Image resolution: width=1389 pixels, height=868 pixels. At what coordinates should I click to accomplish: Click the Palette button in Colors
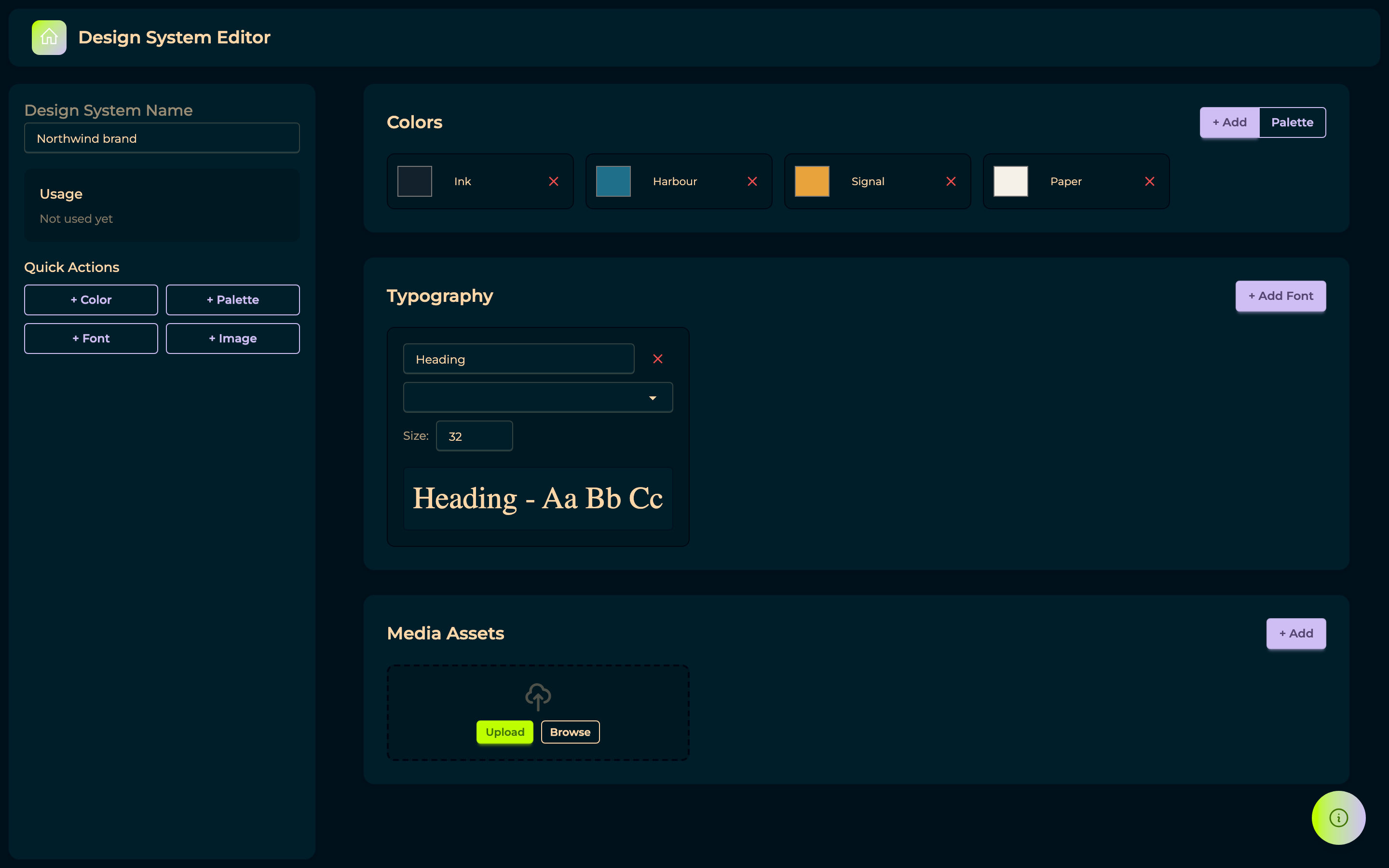[x=1292, y=122]
